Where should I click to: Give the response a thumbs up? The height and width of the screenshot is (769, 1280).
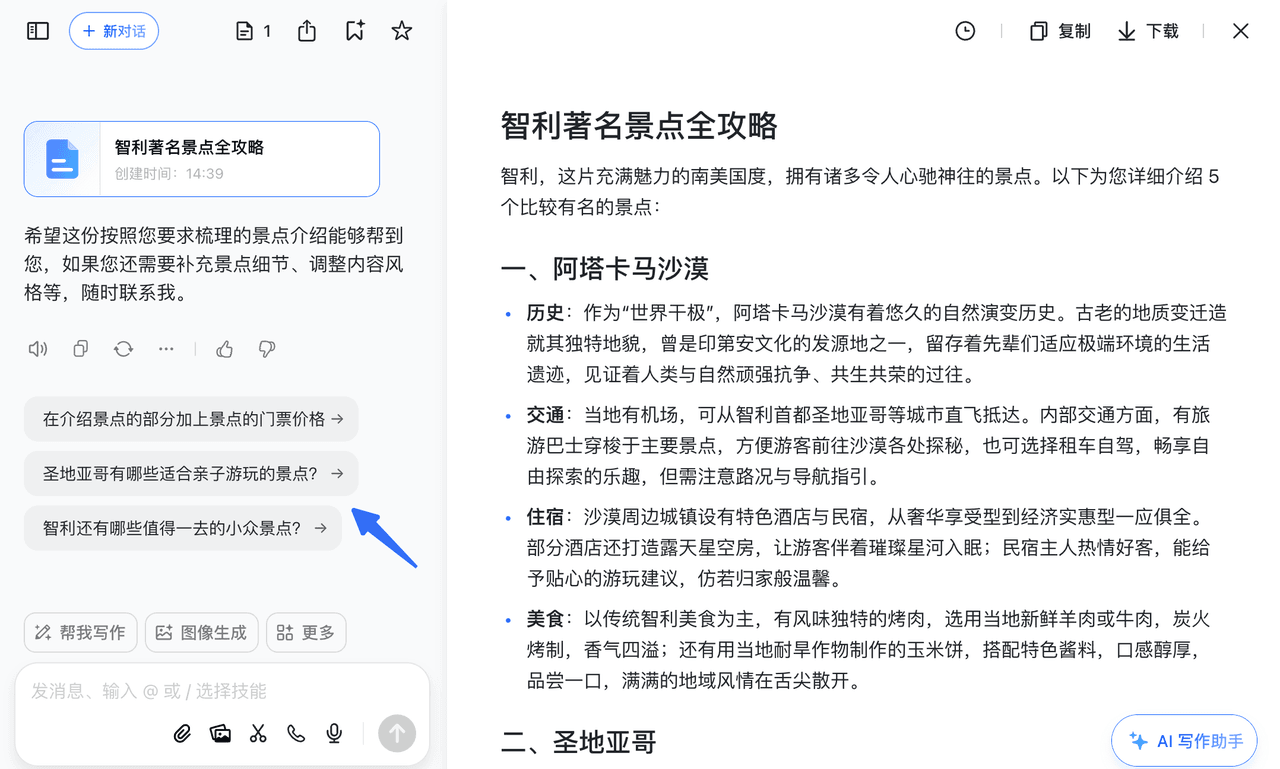pyautogui.click(x=224, y=349)
